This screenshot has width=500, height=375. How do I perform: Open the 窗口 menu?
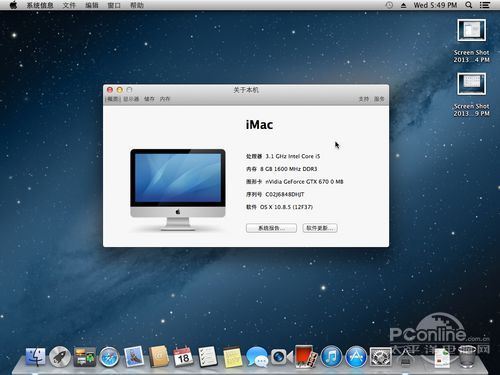tap(114, 5)
